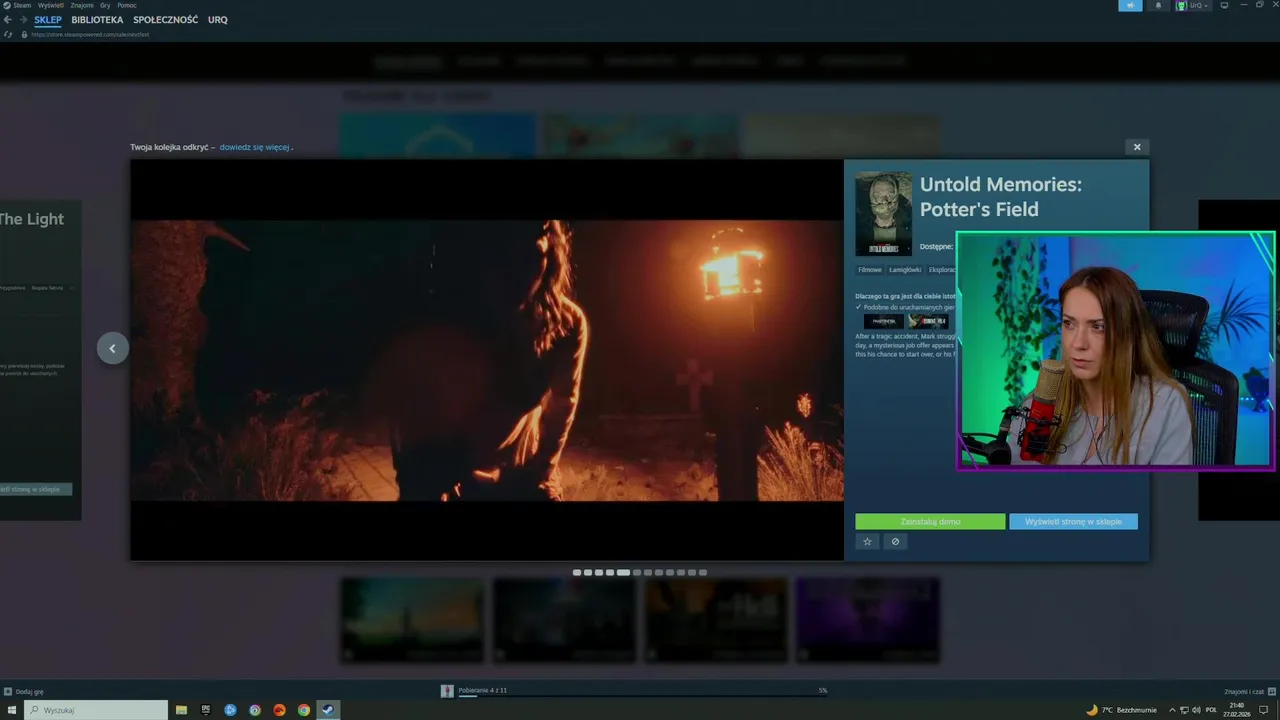Click the POL language indicator
The height and width of the screenshot is (720, 1280).
pos(1211,710)
